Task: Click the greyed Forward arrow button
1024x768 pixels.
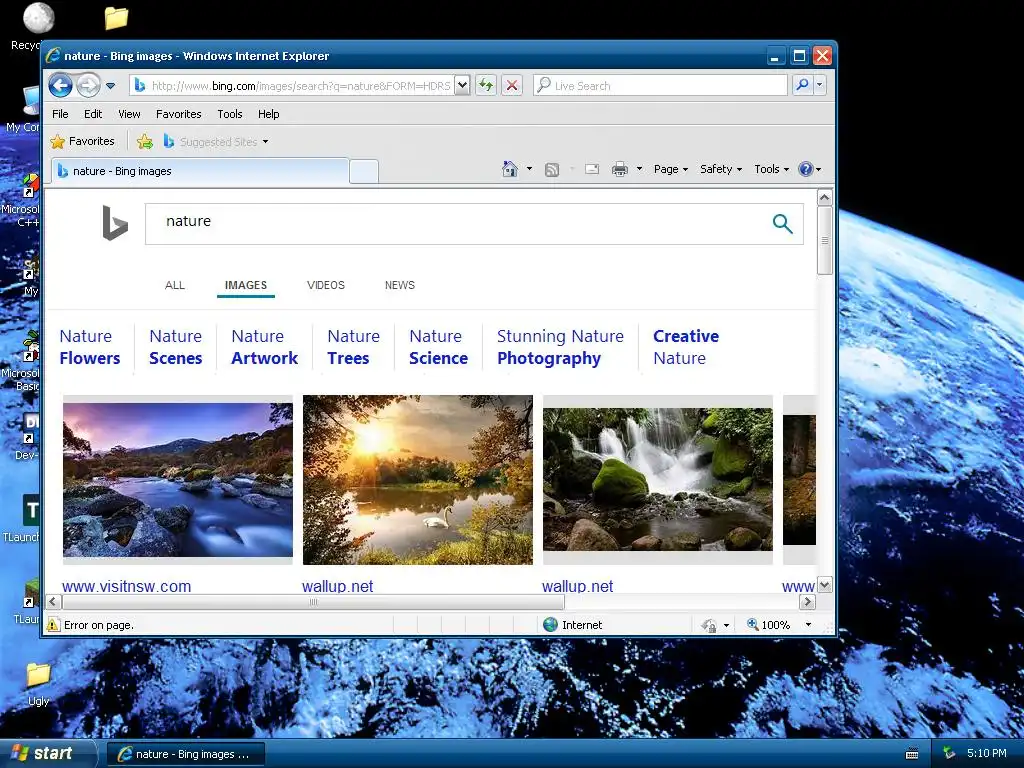Action: tap(88, 86)
